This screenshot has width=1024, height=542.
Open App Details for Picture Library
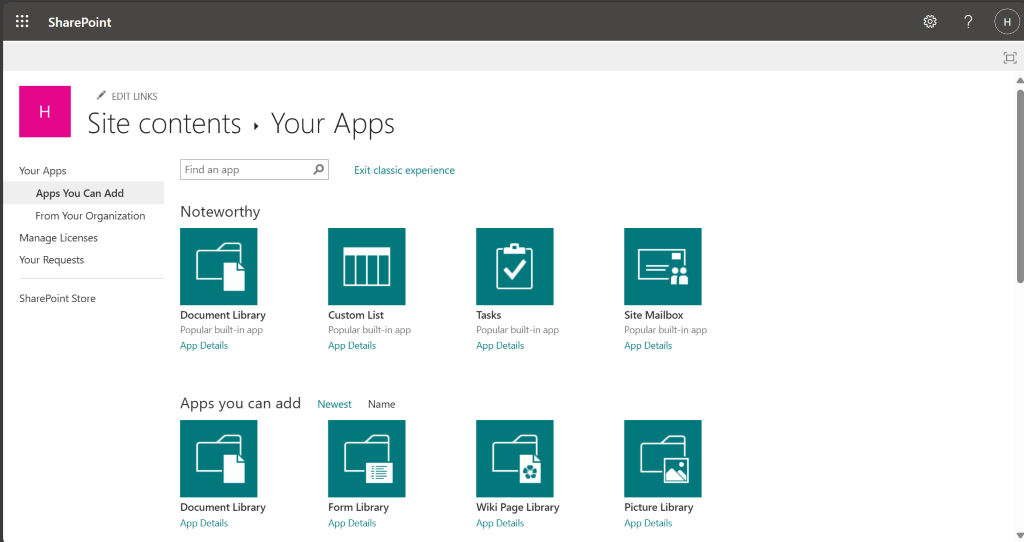648,523
